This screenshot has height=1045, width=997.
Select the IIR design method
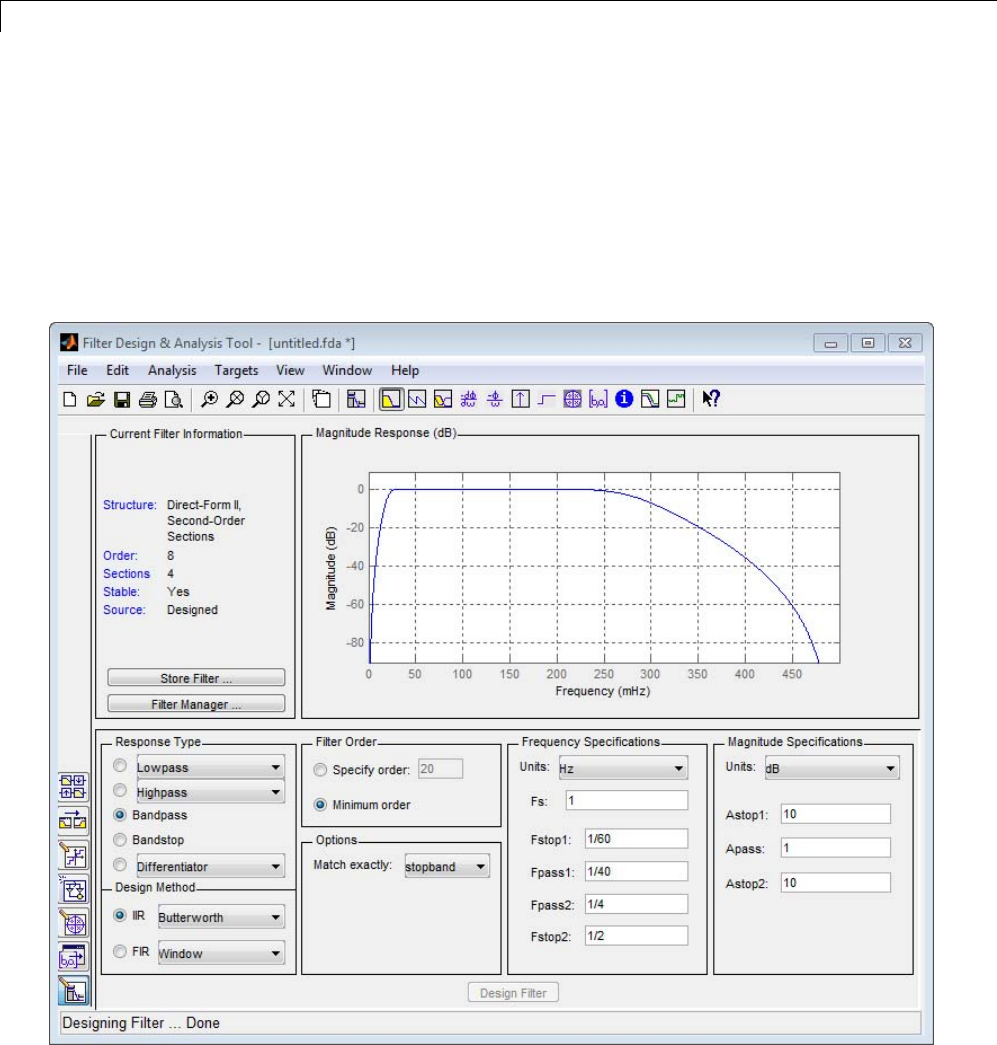point(120,915)
